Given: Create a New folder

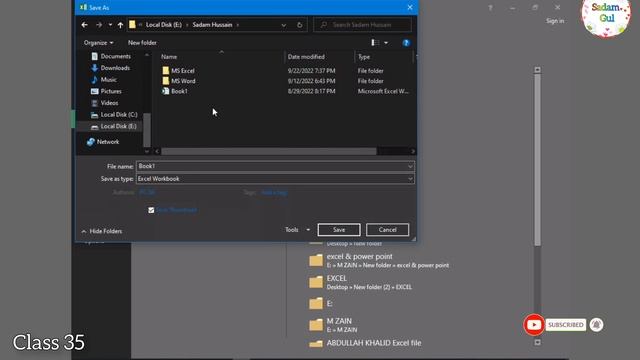Looking at the screenshot, I should pyautogui.click(x=142, y=42).
